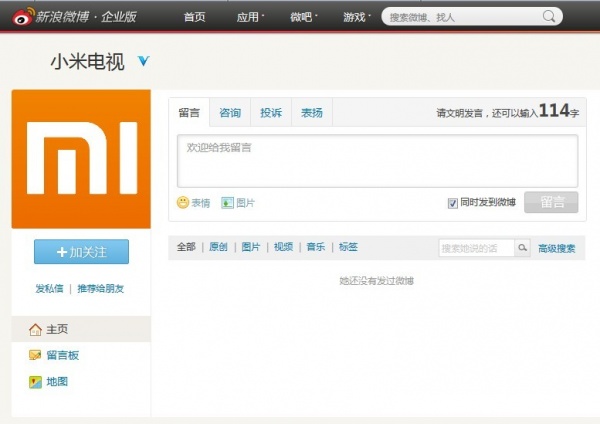Filter posts by 标签
Screen dimensions: 600x424
pyautogui.click(x=349, y=247)
